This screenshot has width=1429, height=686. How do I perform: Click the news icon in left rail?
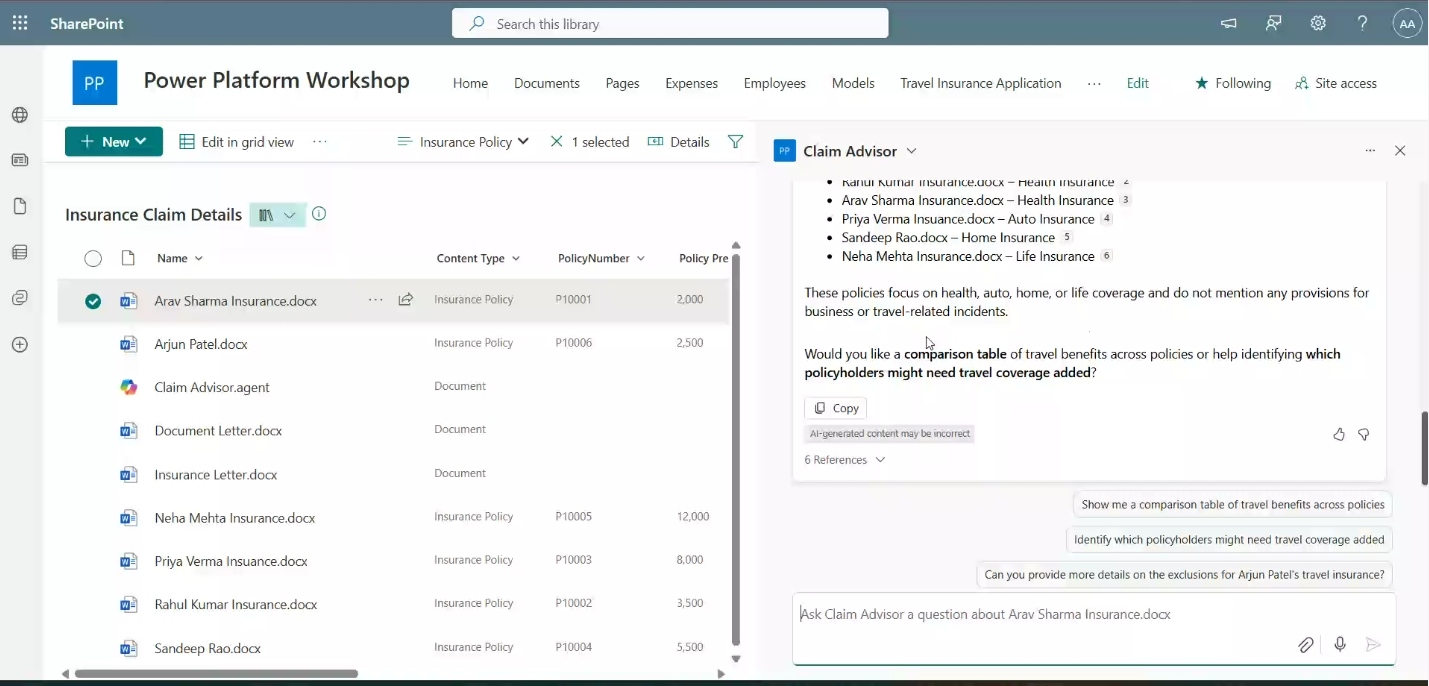coord(20,160)
